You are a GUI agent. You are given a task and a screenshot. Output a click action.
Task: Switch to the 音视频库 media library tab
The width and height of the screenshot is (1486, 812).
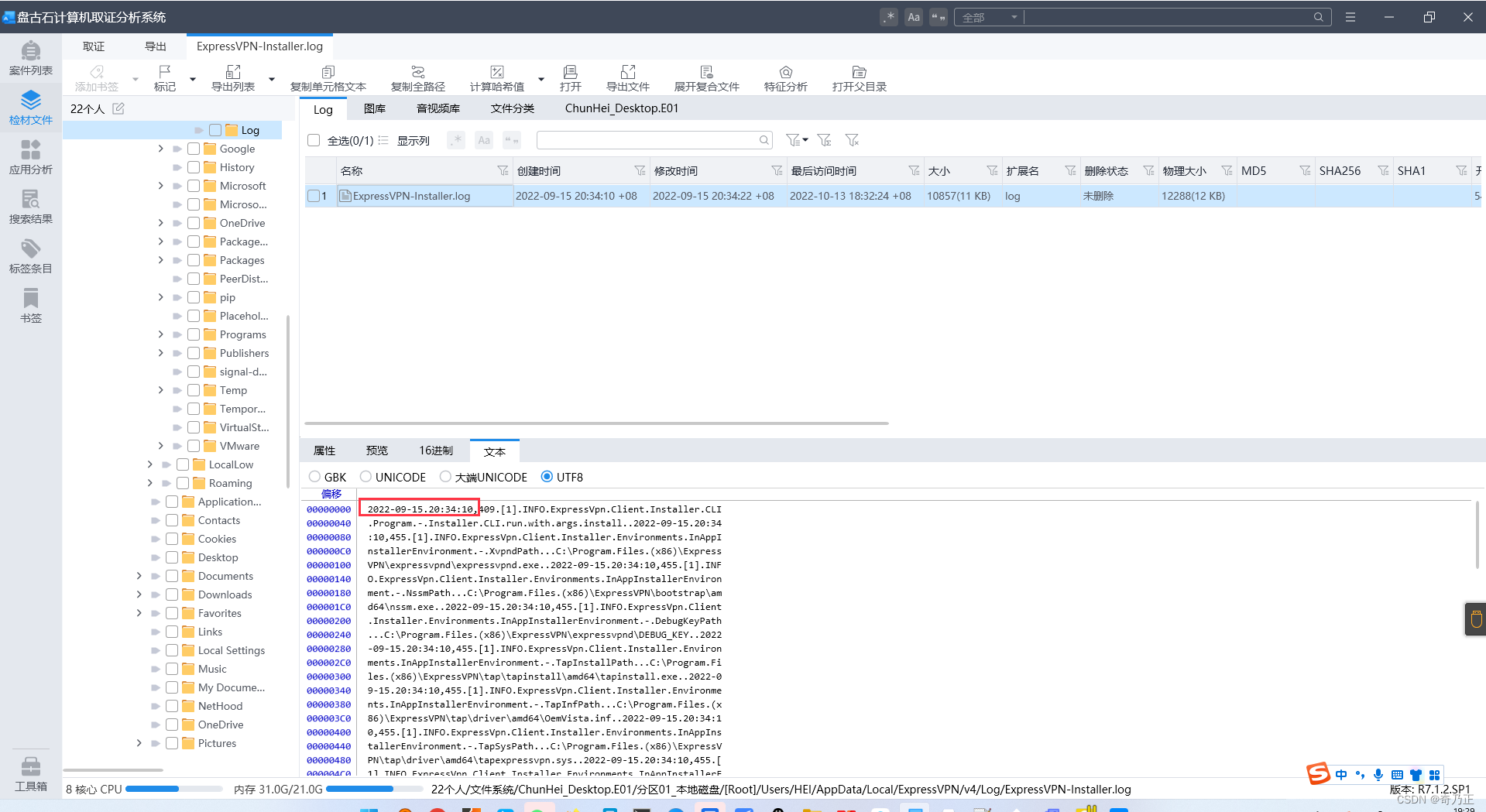pyautogui.click(x=438, y=108)
